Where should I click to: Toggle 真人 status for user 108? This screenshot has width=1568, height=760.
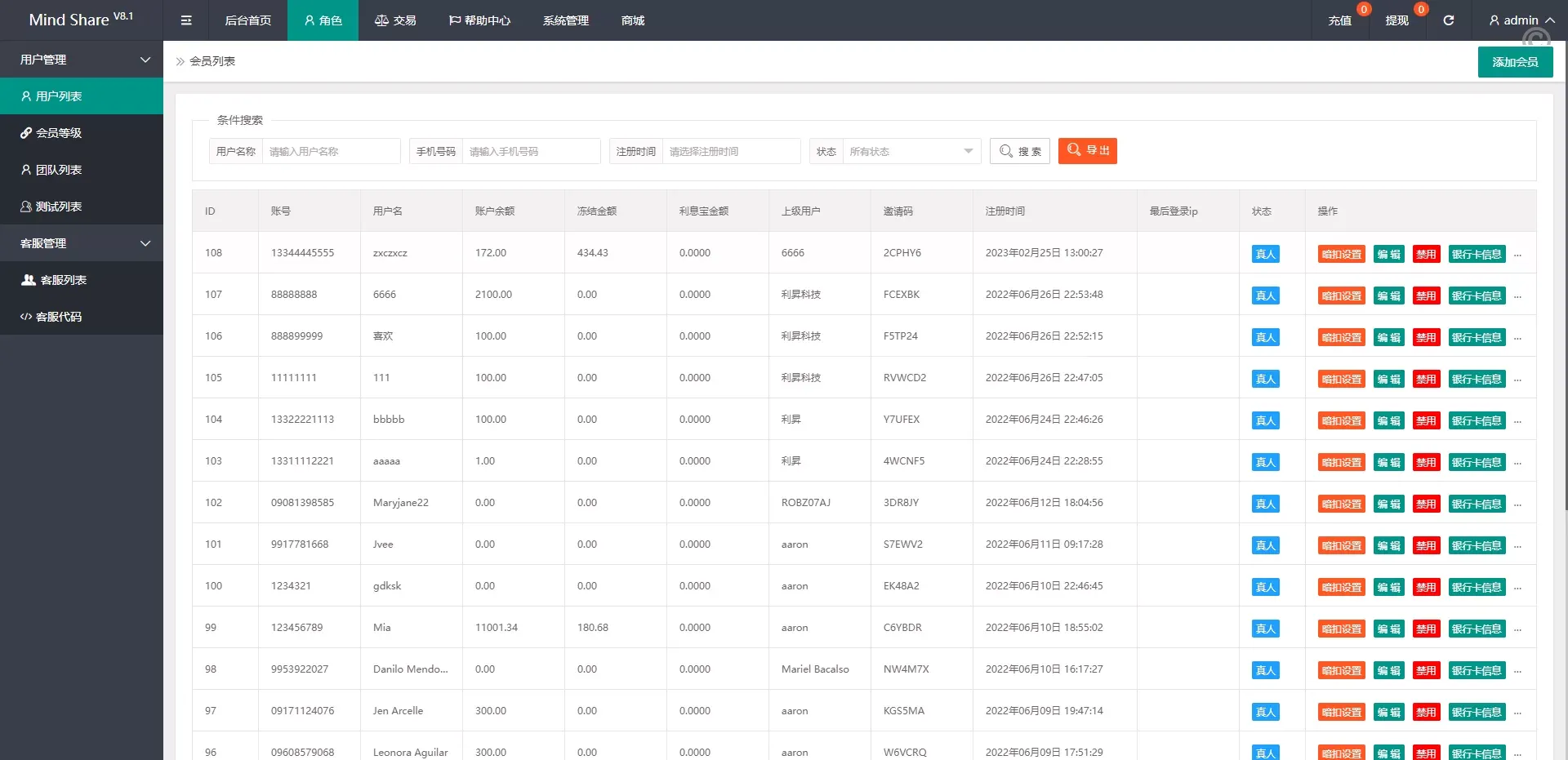(1265, 254)
